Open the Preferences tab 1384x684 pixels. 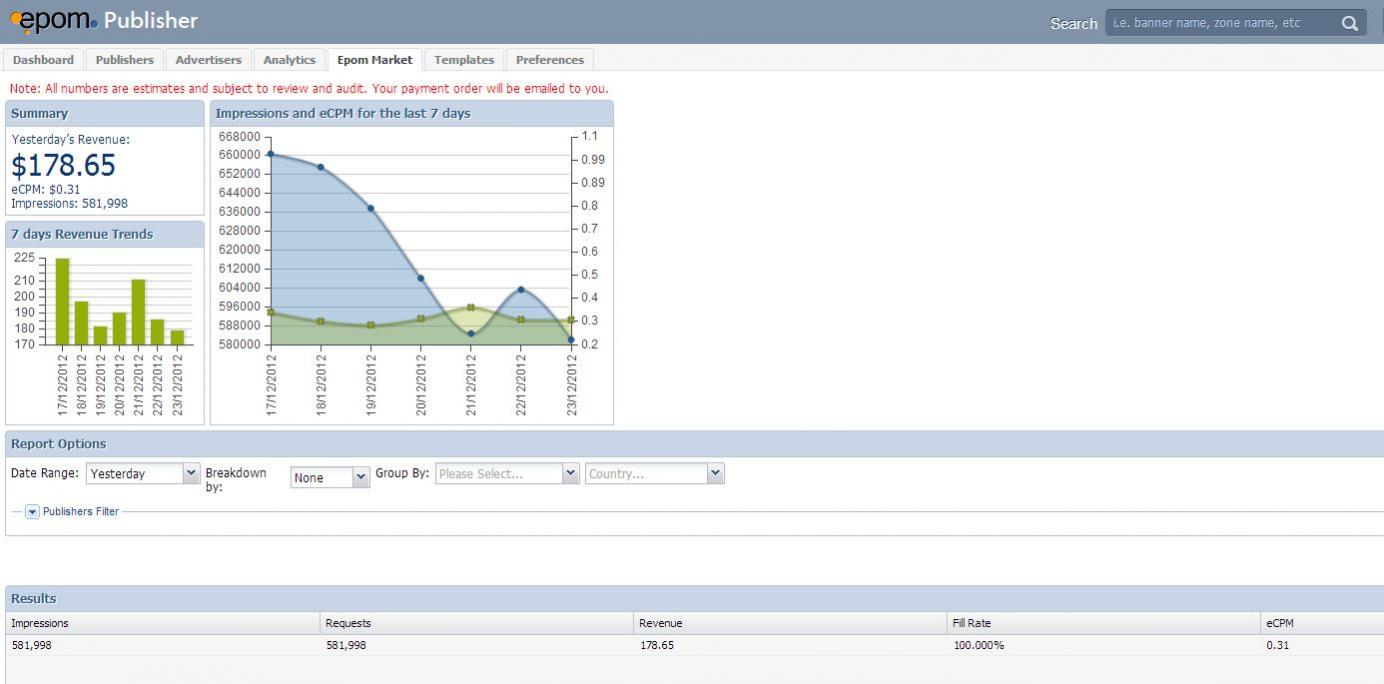tap(550, 60)
